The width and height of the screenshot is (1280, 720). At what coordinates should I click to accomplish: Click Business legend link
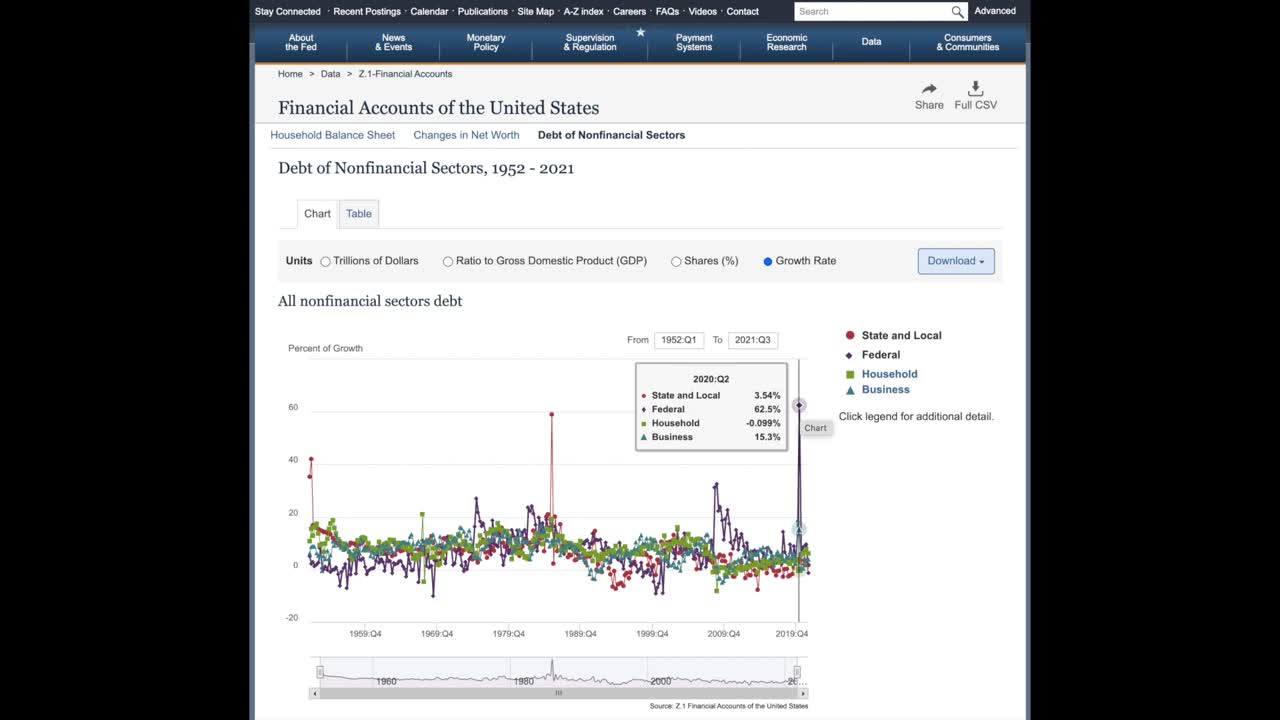pyautogui.click(x=886, y=390)
